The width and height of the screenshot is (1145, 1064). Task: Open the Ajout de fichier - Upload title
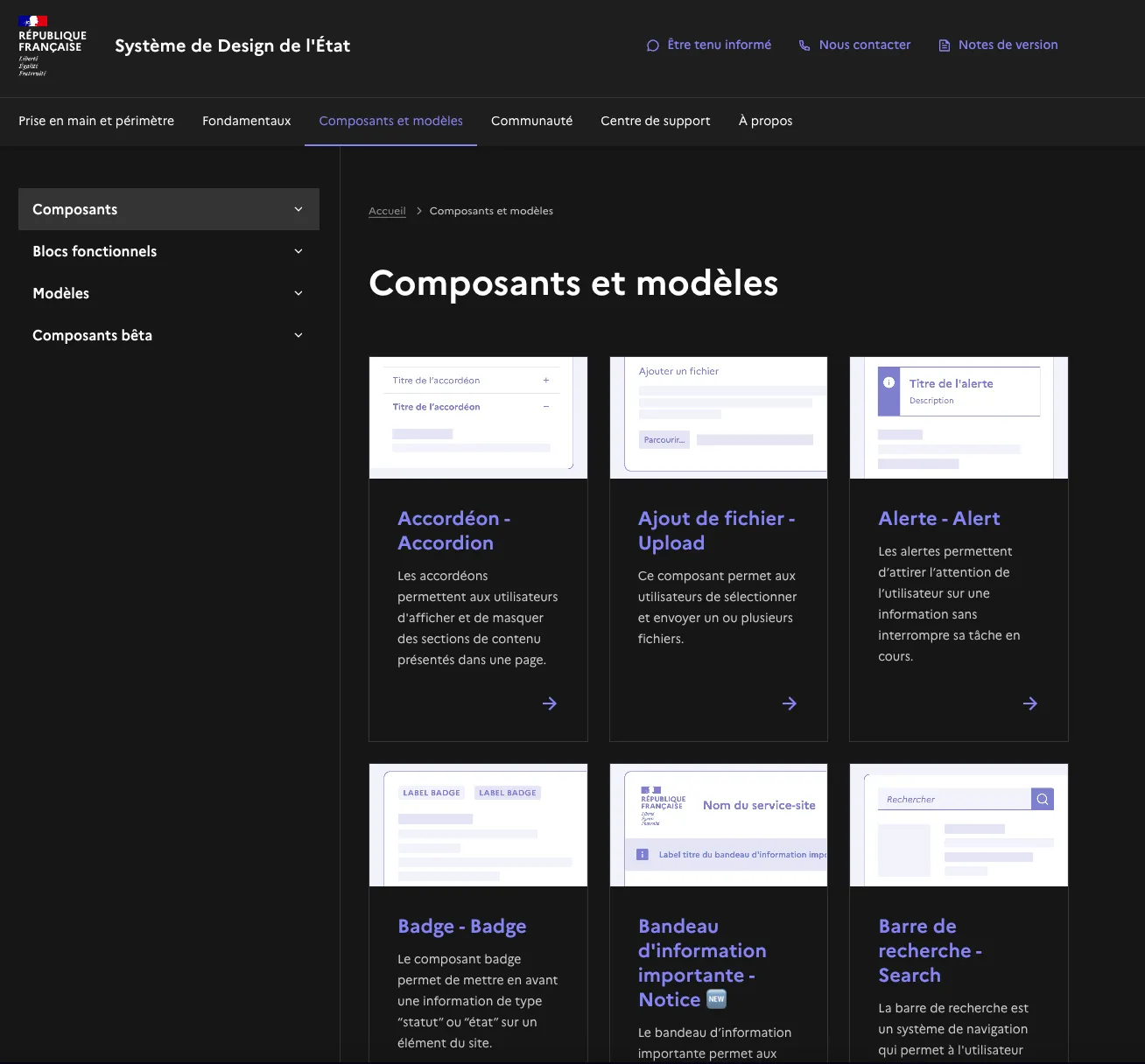tap(717, 530)
